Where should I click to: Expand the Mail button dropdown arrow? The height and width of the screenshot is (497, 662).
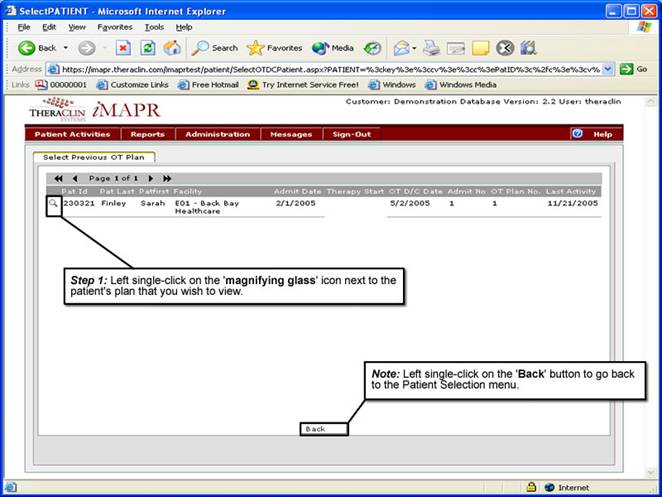(415, 48)
